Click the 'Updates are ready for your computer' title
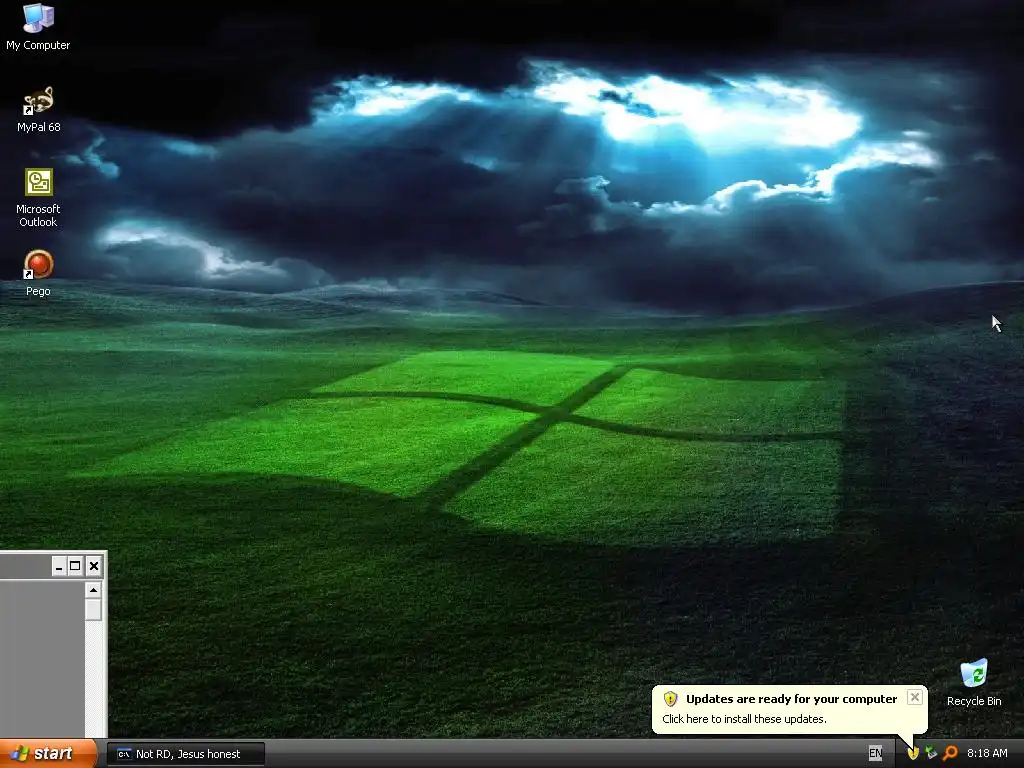Screen dimensions: 1024x768 (792, 699)
